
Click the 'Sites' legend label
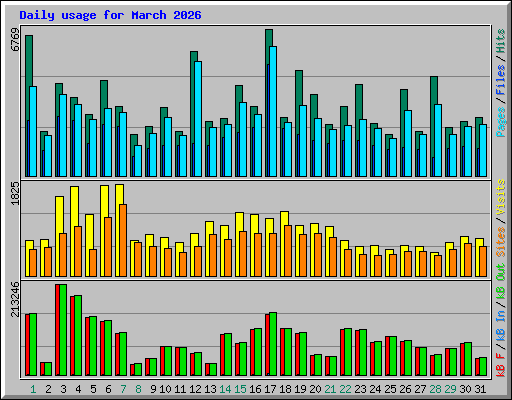coord(501,242)
